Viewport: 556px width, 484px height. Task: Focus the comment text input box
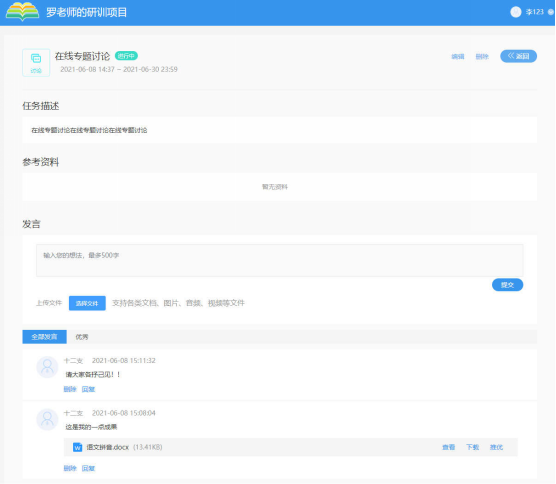279,260
